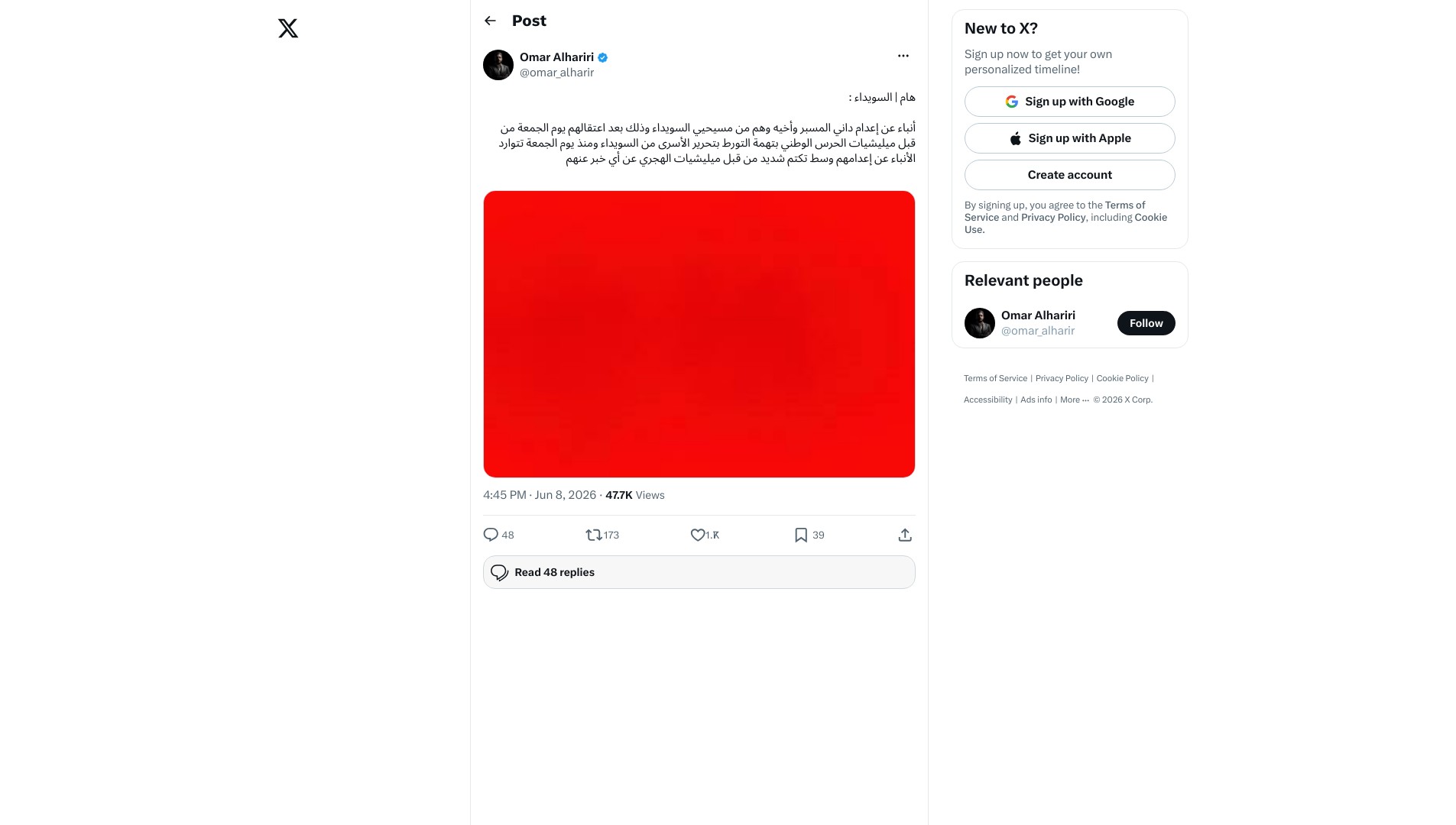Click verified badge next to Omar Alhariri
This screenshot has height=825, width=1456.
pos(602,57)
